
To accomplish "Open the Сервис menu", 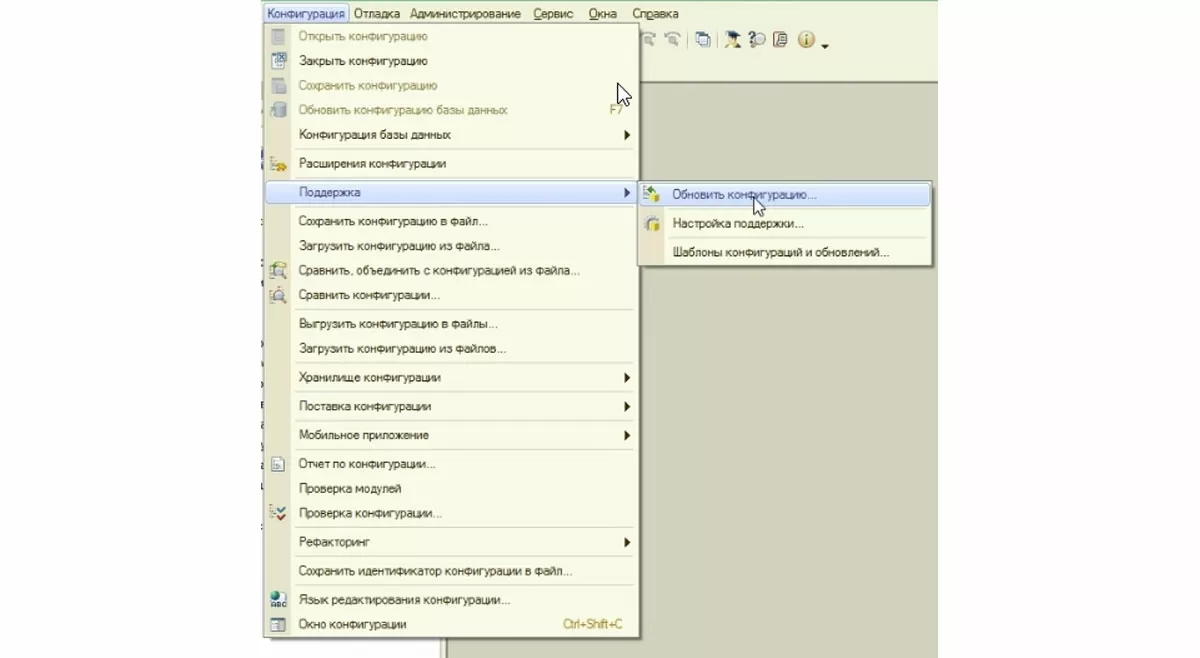I will tap(553, 14).
